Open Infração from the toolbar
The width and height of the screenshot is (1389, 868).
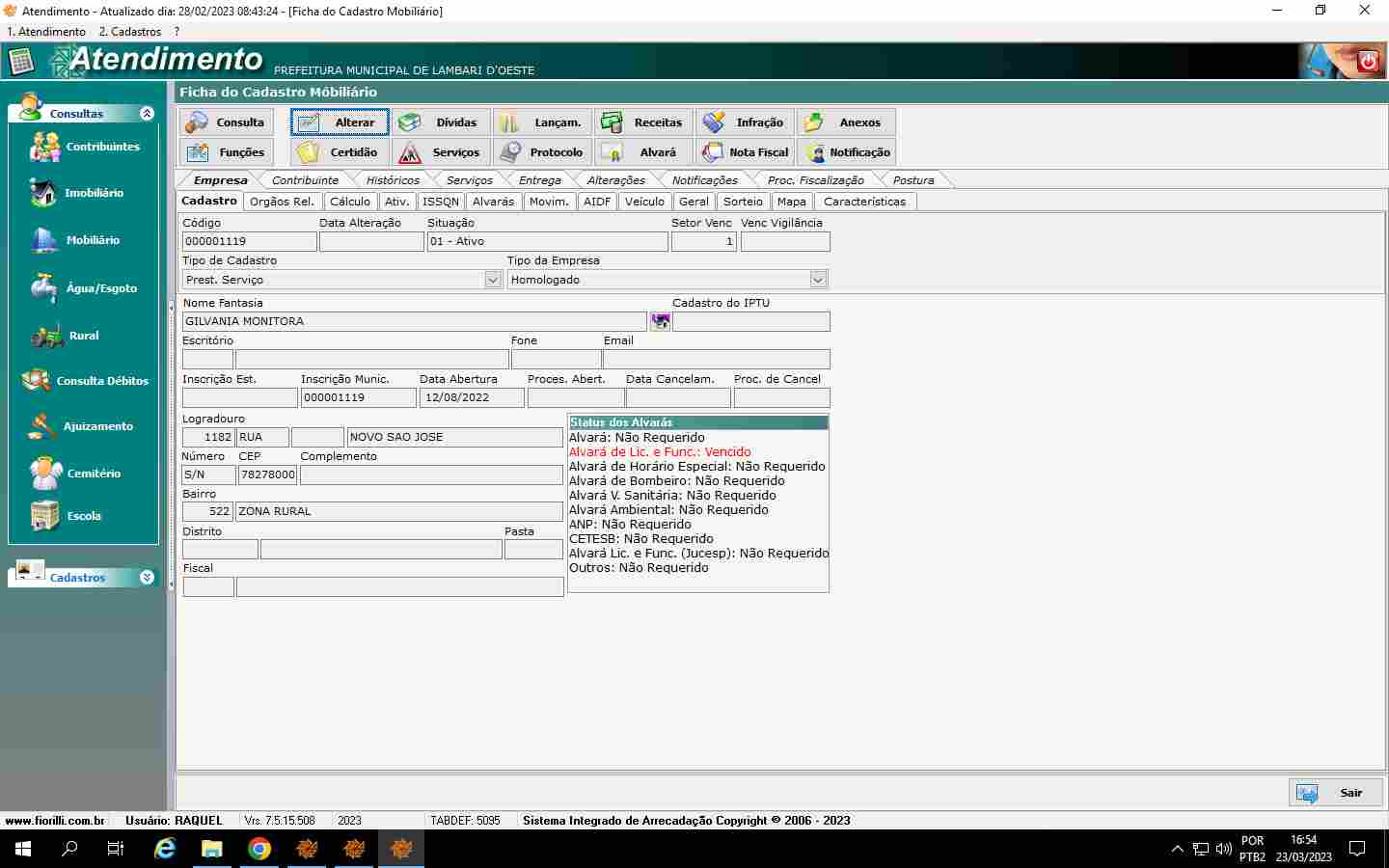[x=745, y=122]
